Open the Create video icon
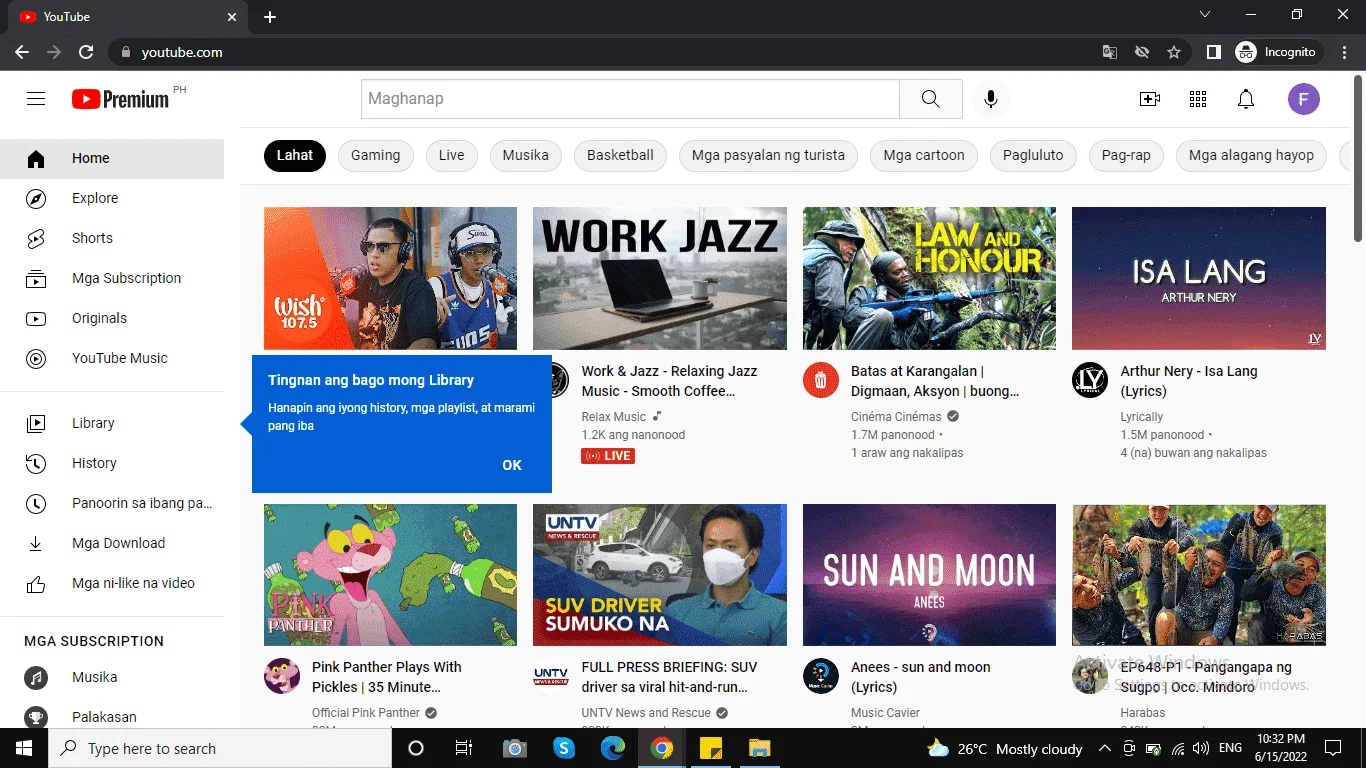Screen dimensions: 1366x768 pyautogui.click(x=1150, y=99)
